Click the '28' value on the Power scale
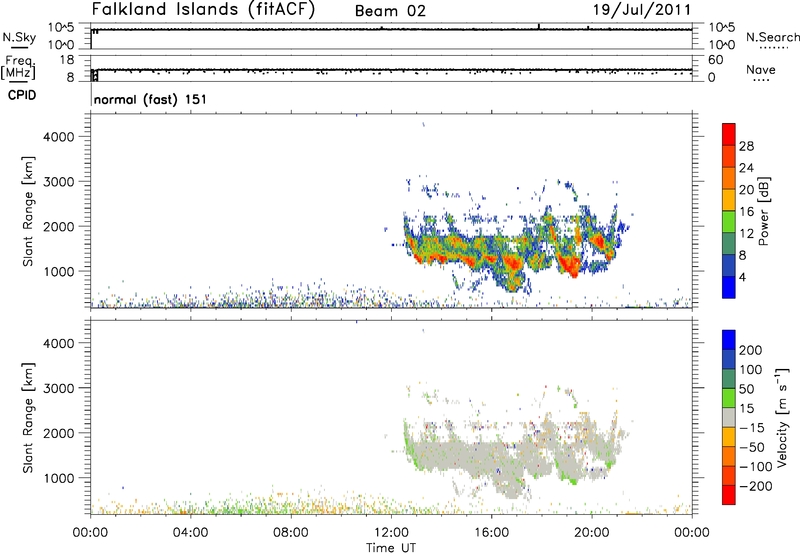 click(x=746, y=146)
